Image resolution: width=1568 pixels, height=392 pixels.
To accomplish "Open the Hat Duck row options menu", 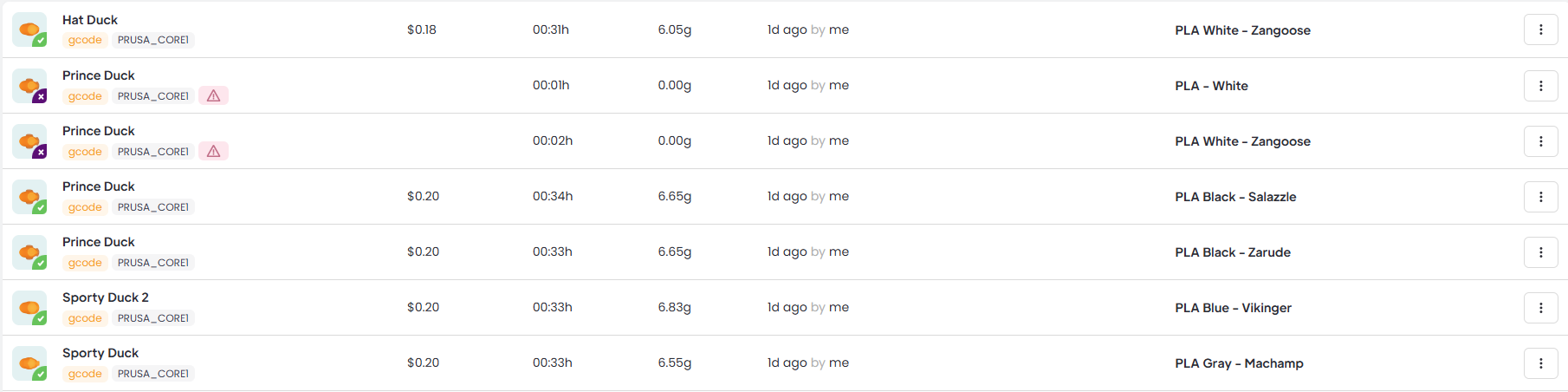I will [1540, 29].
